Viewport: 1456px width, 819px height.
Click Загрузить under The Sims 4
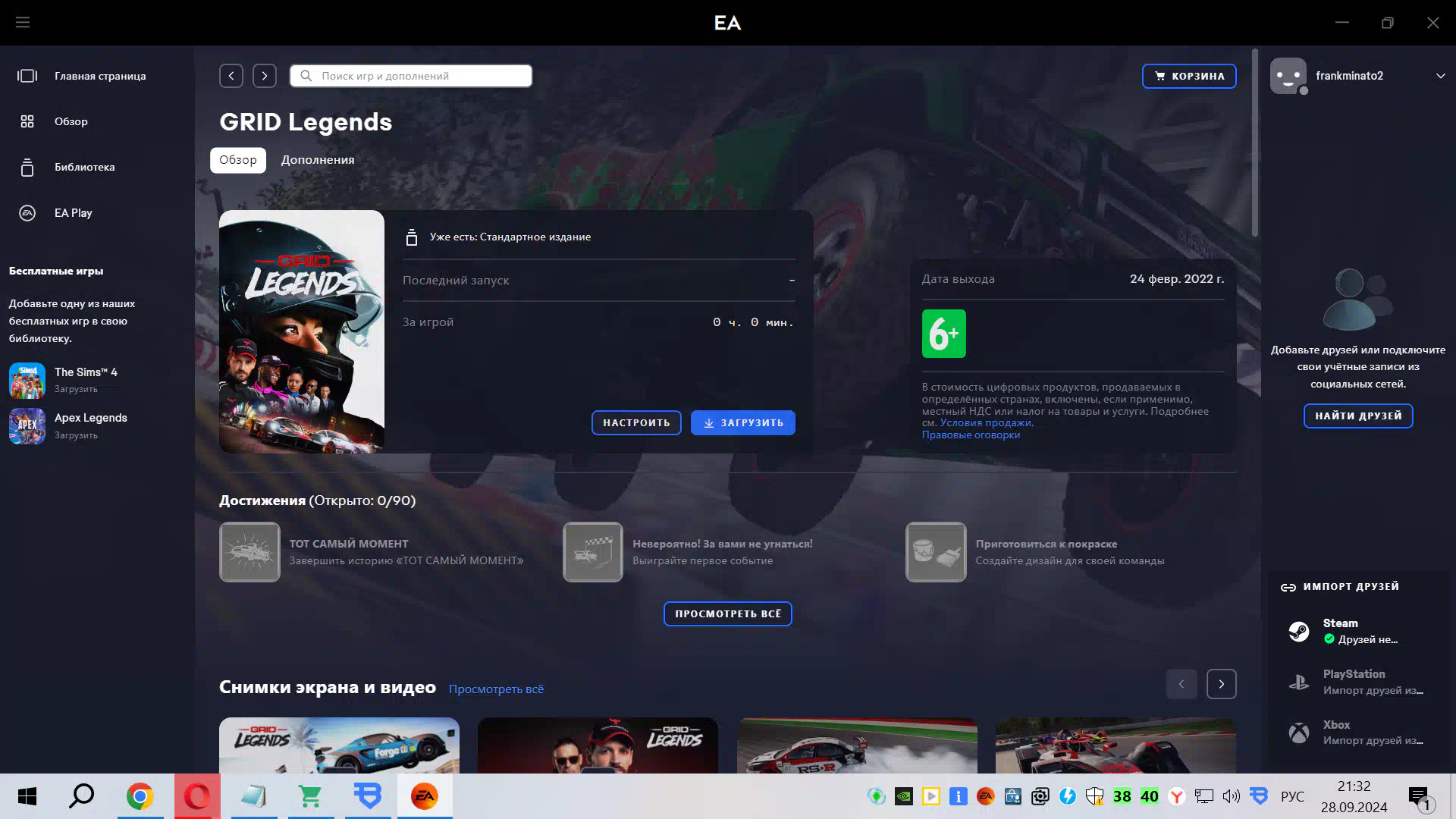(76, 389)
